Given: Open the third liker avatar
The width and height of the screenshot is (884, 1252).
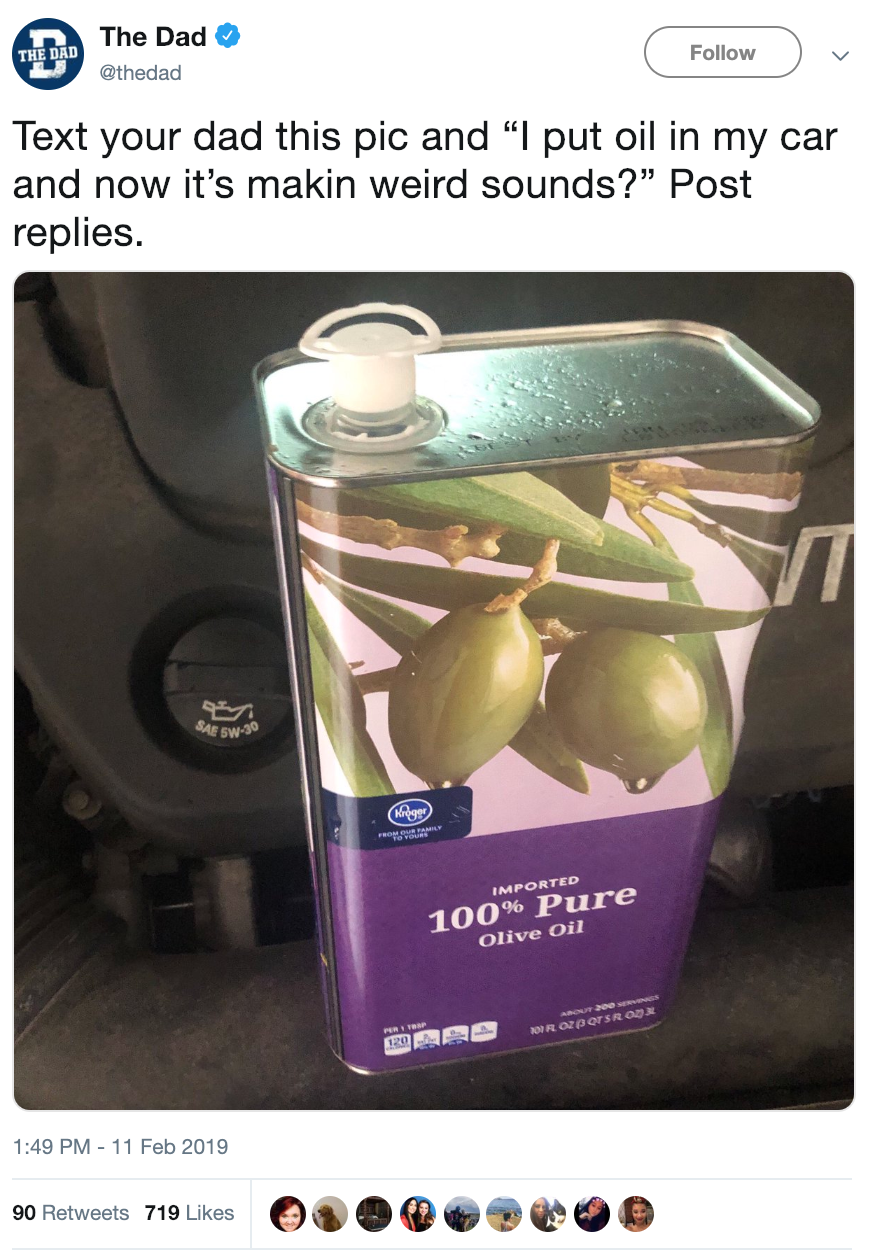Looking at the screenshot, I should [x=374, y=1213].
